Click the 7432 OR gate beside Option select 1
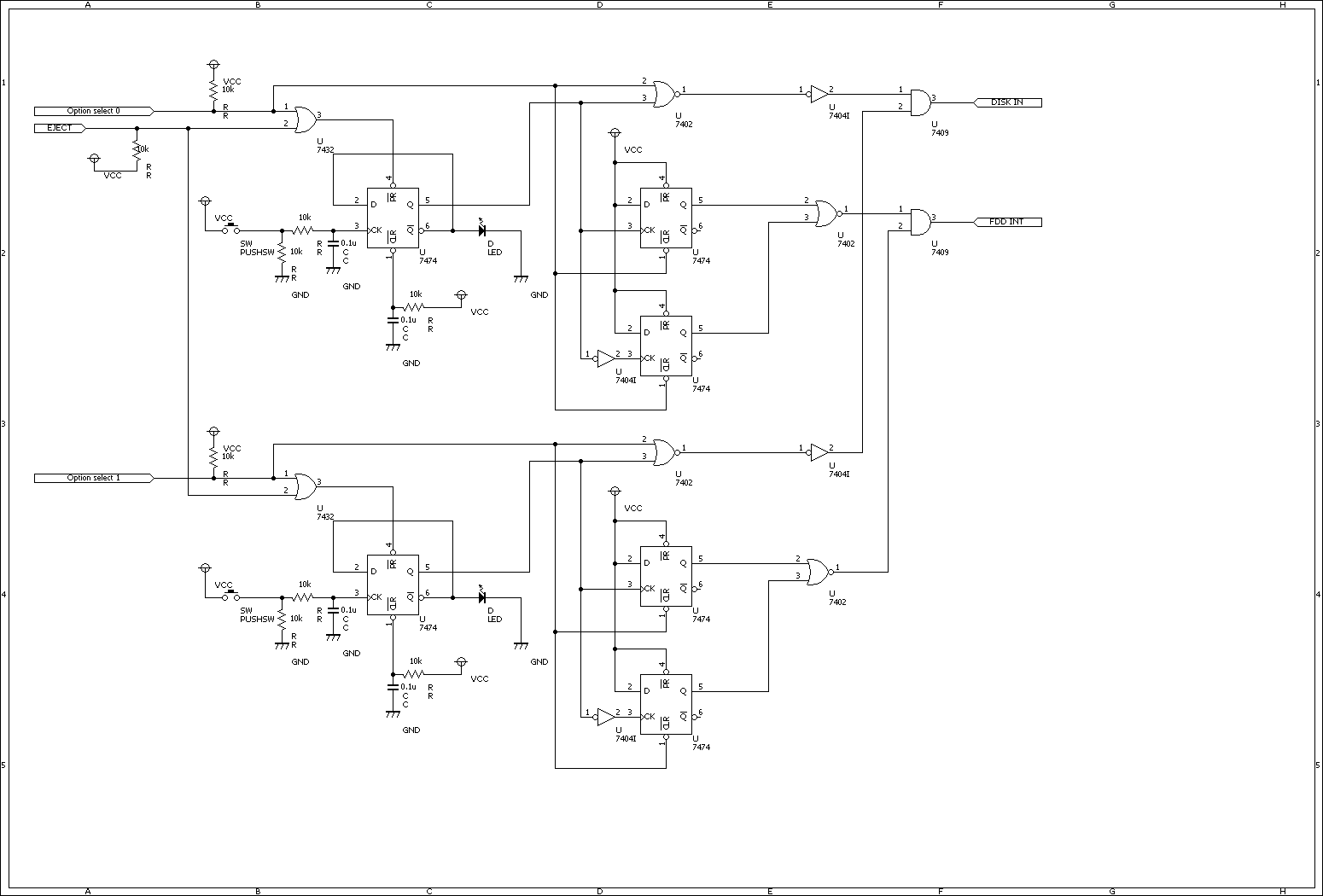This screenshot has width=1323, height=896. click(x=304, y=486)
